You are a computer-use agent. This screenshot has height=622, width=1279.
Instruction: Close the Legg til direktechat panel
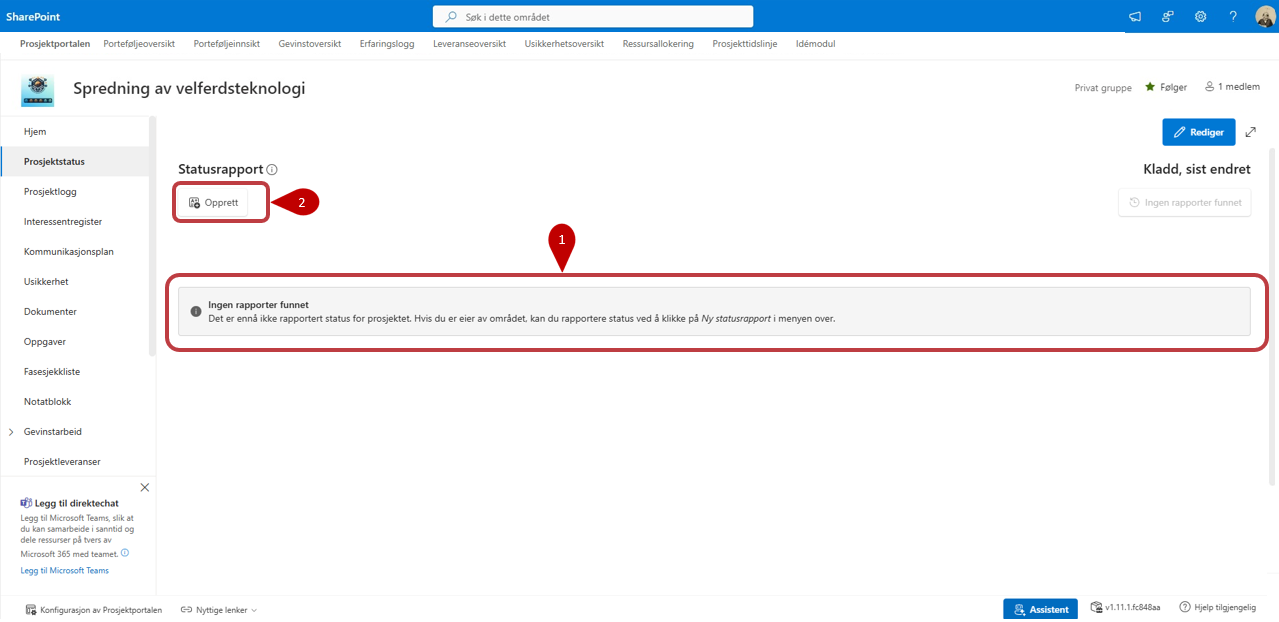[145, 487]
